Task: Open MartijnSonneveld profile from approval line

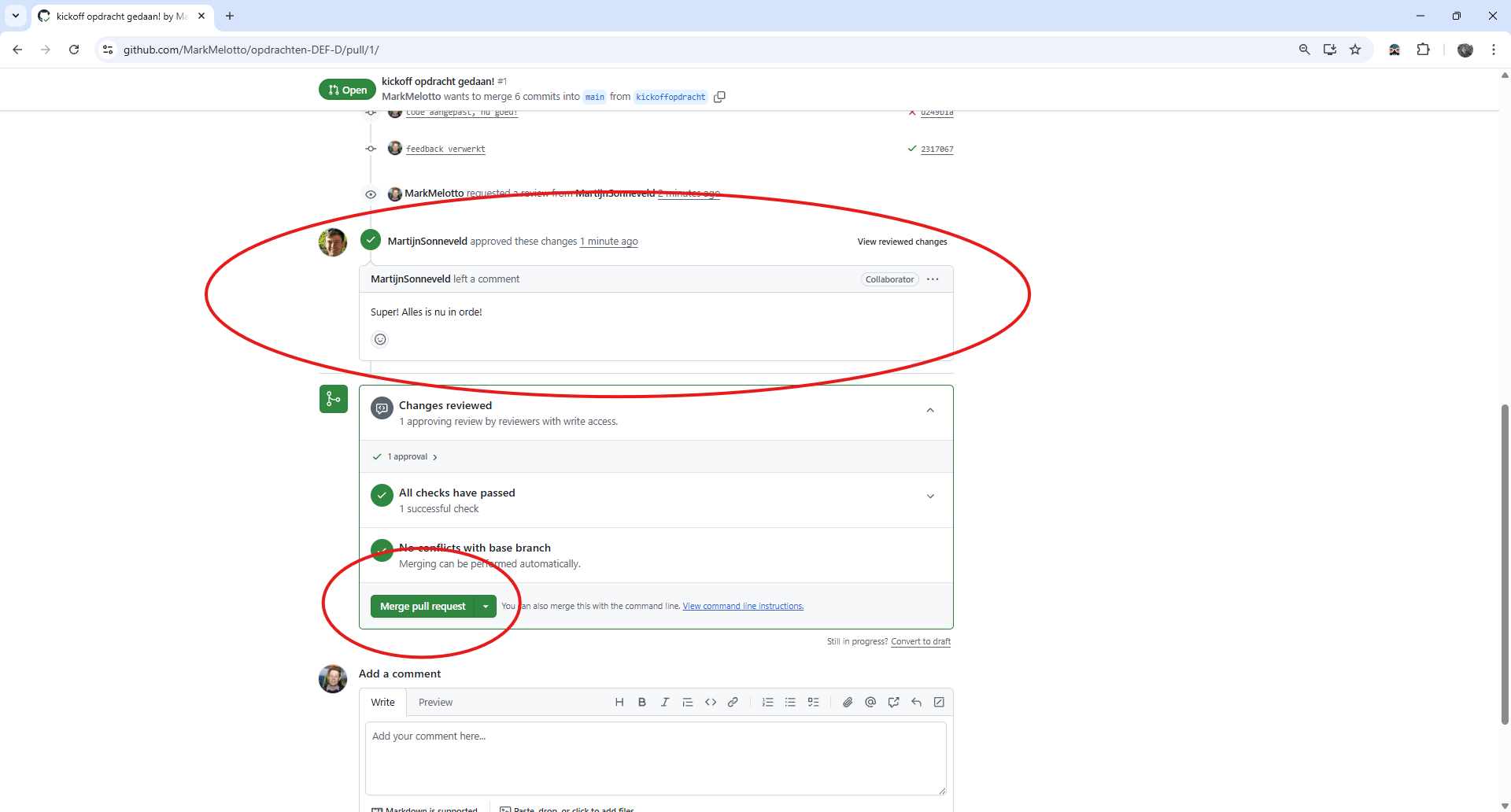Action: [x=427, y=242]
